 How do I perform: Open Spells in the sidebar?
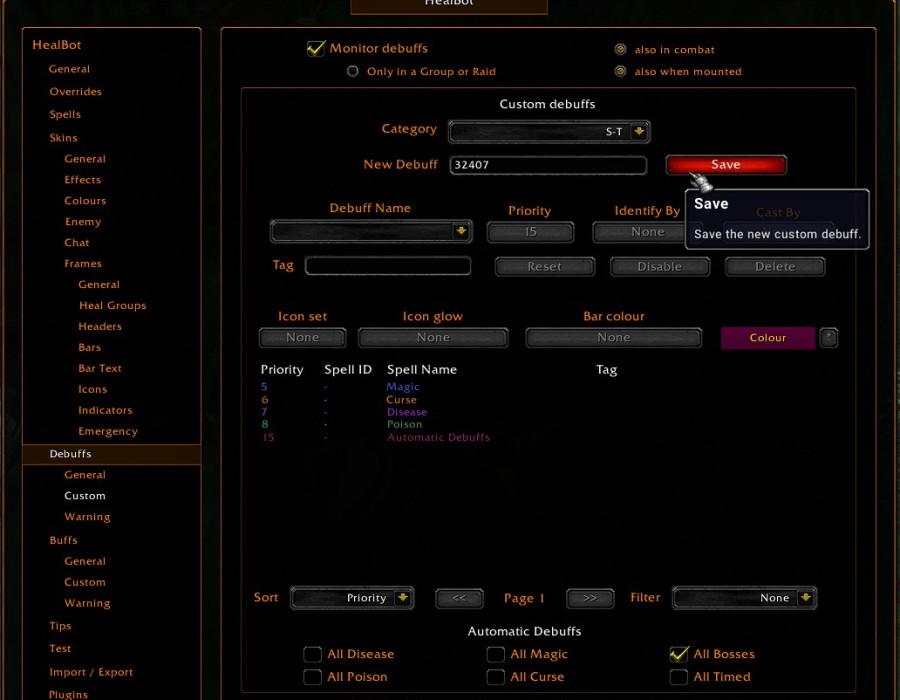pos(65,114)
